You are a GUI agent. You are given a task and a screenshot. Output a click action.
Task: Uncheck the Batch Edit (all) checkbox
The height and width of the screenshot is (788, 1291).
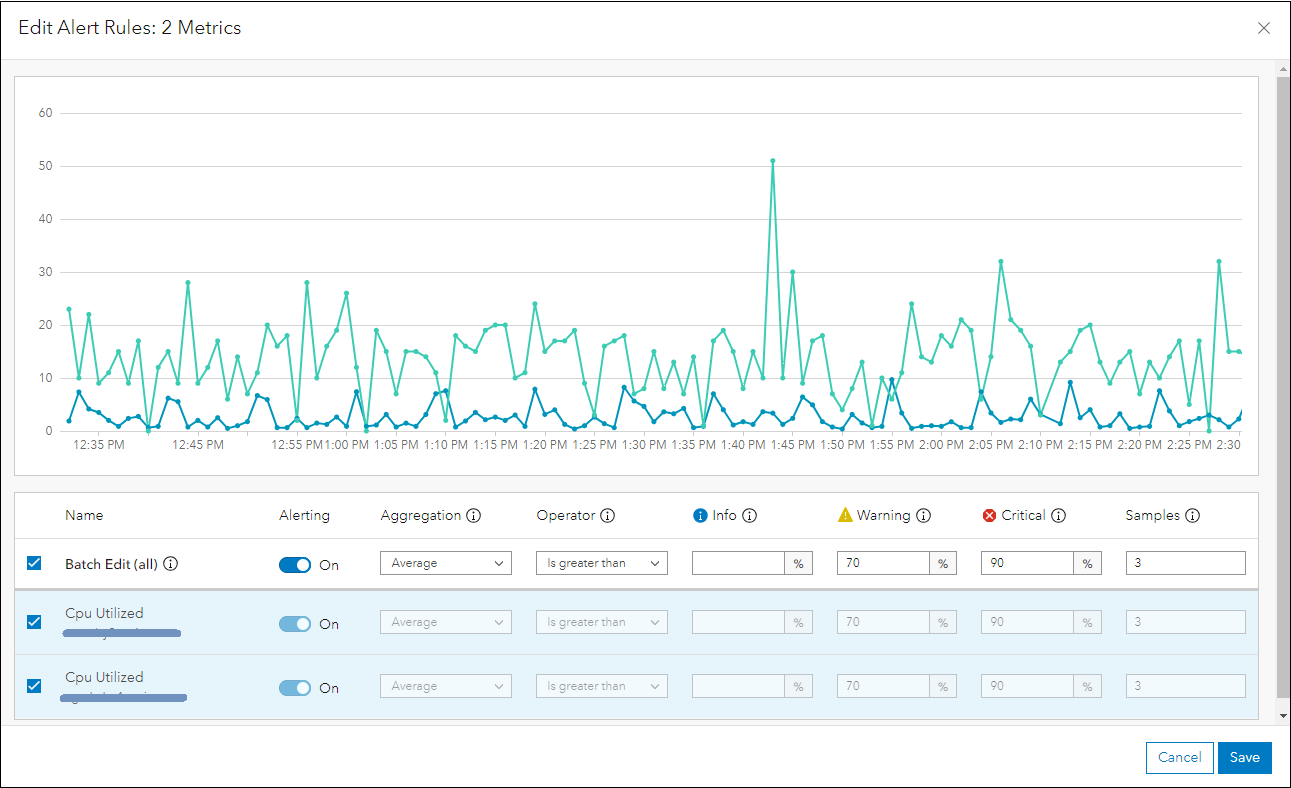[34, 563]
